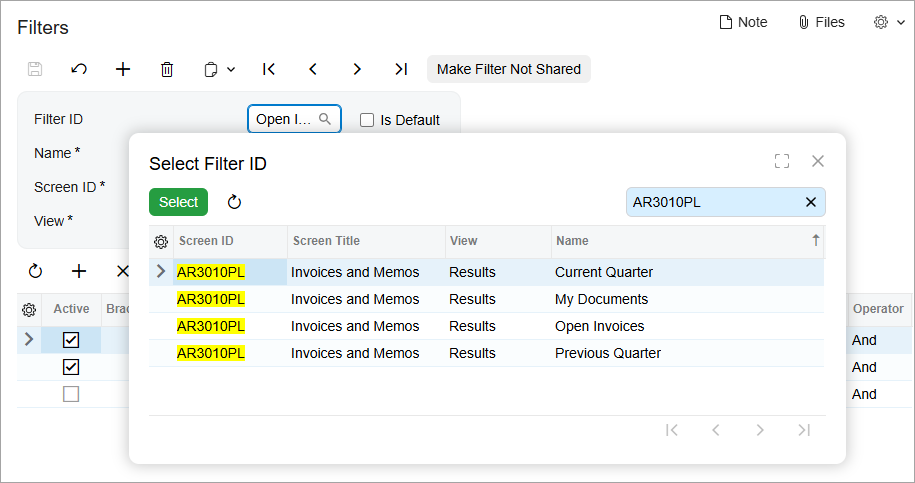This screenshot has width=915, height=483.
Task: Click AR3010PL in the My Documents row
Action: 211,299
